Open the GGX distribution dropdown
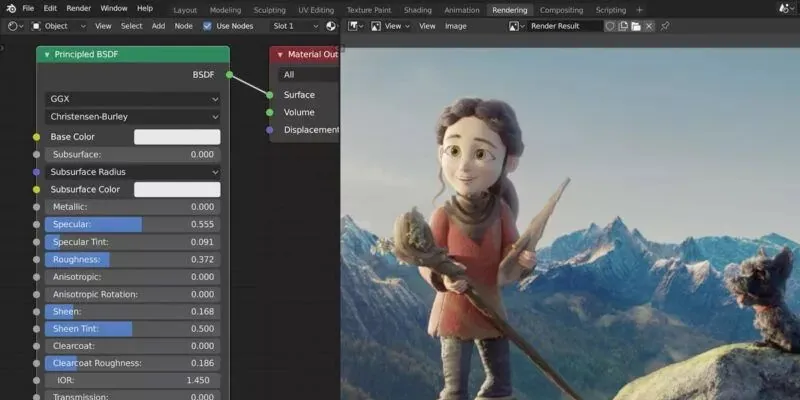Image resolution: width=800 pixels, height=400 pixels. pos(133,99)
